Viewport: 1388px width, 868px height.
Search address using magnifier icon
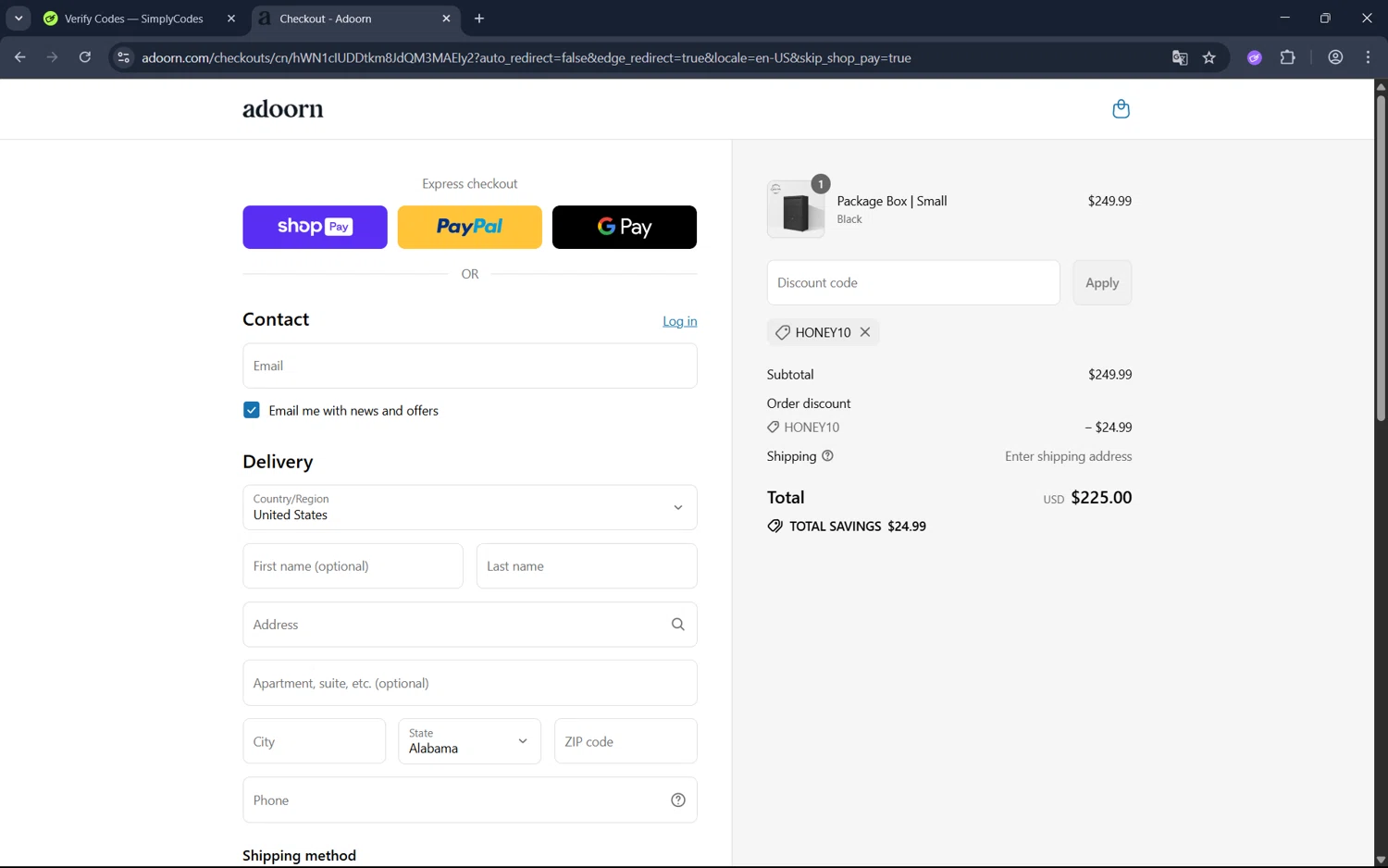[x=678, y=625]
